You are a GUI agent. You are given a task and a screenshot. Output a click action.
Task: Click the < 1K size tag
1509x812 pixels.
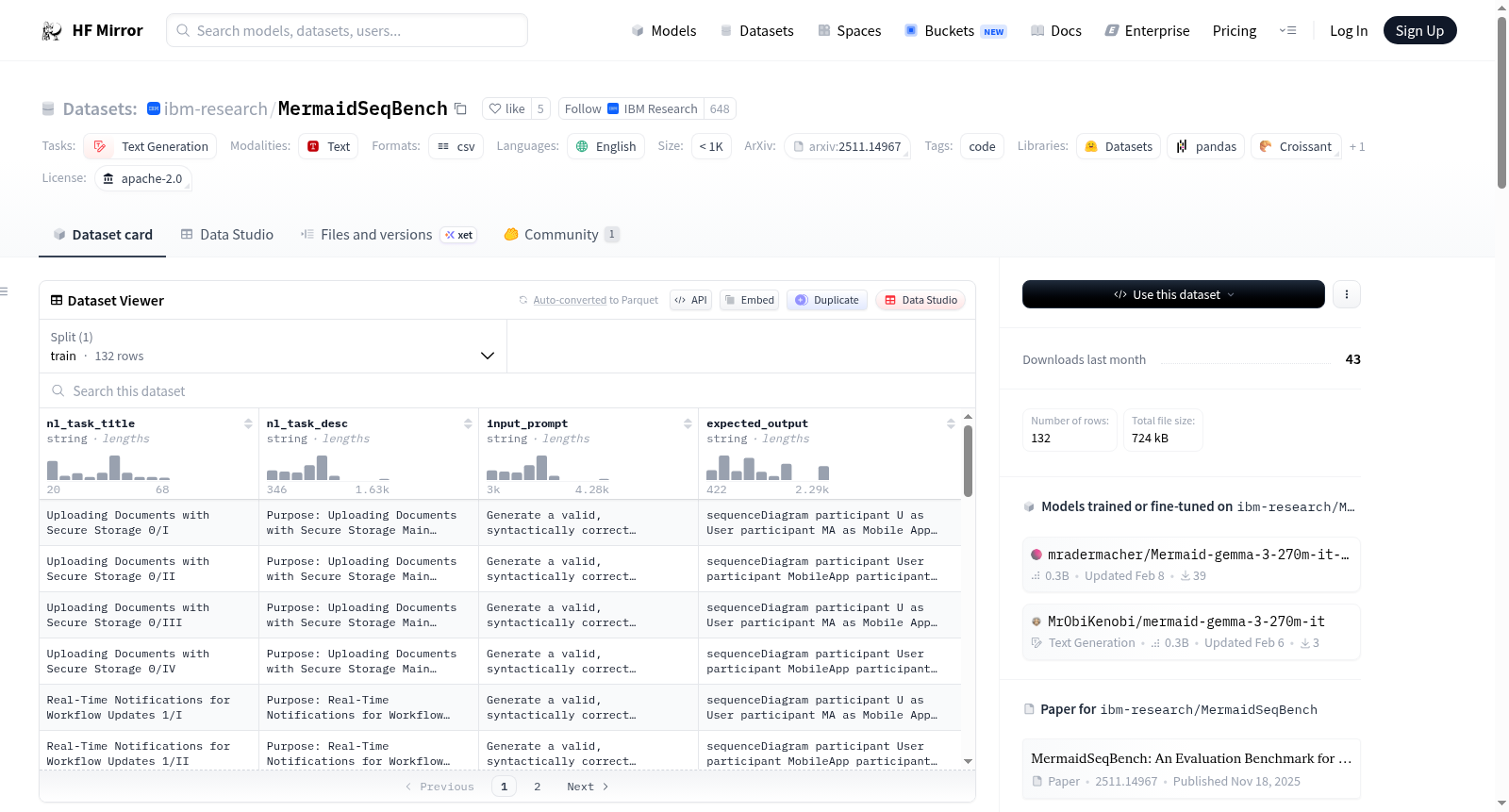[711, 146]
